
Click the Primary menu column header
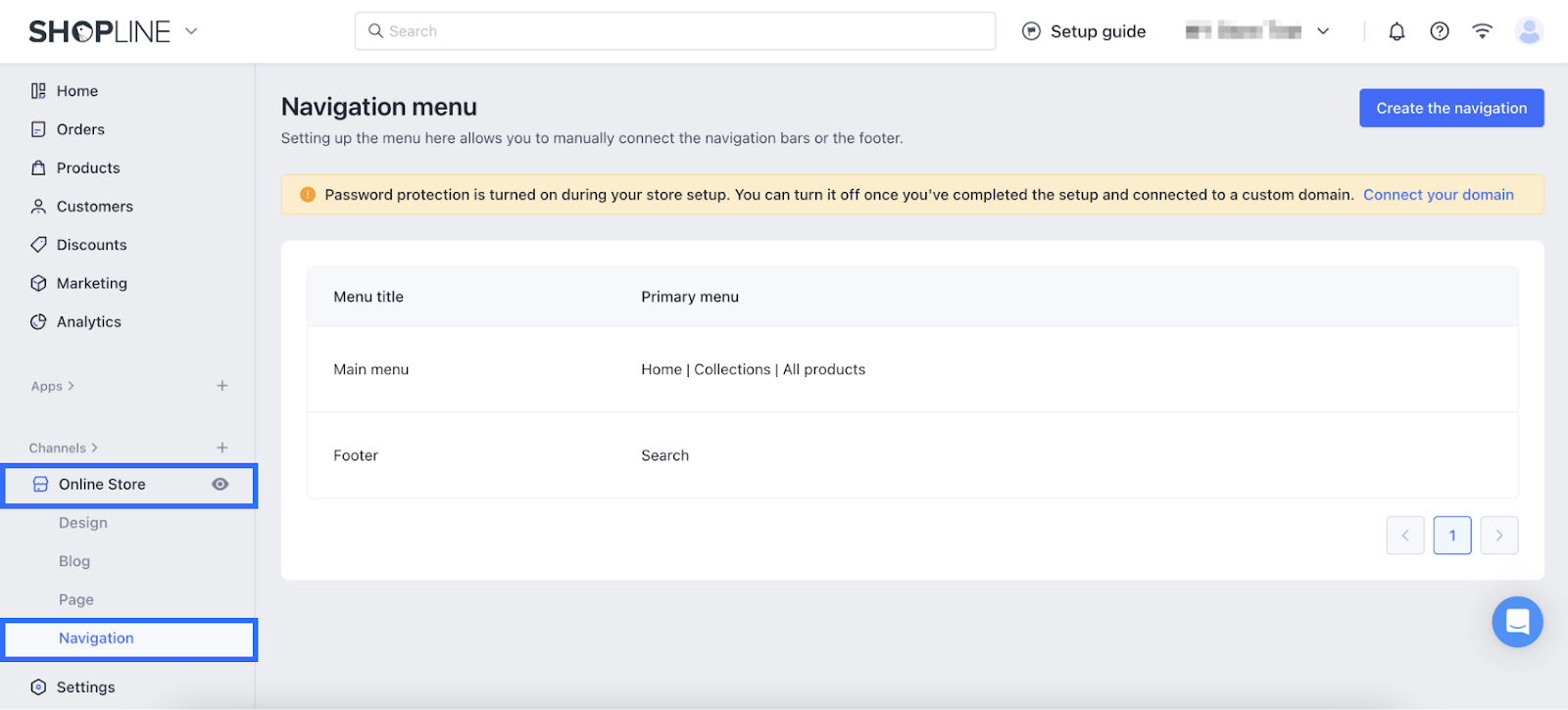690,297
